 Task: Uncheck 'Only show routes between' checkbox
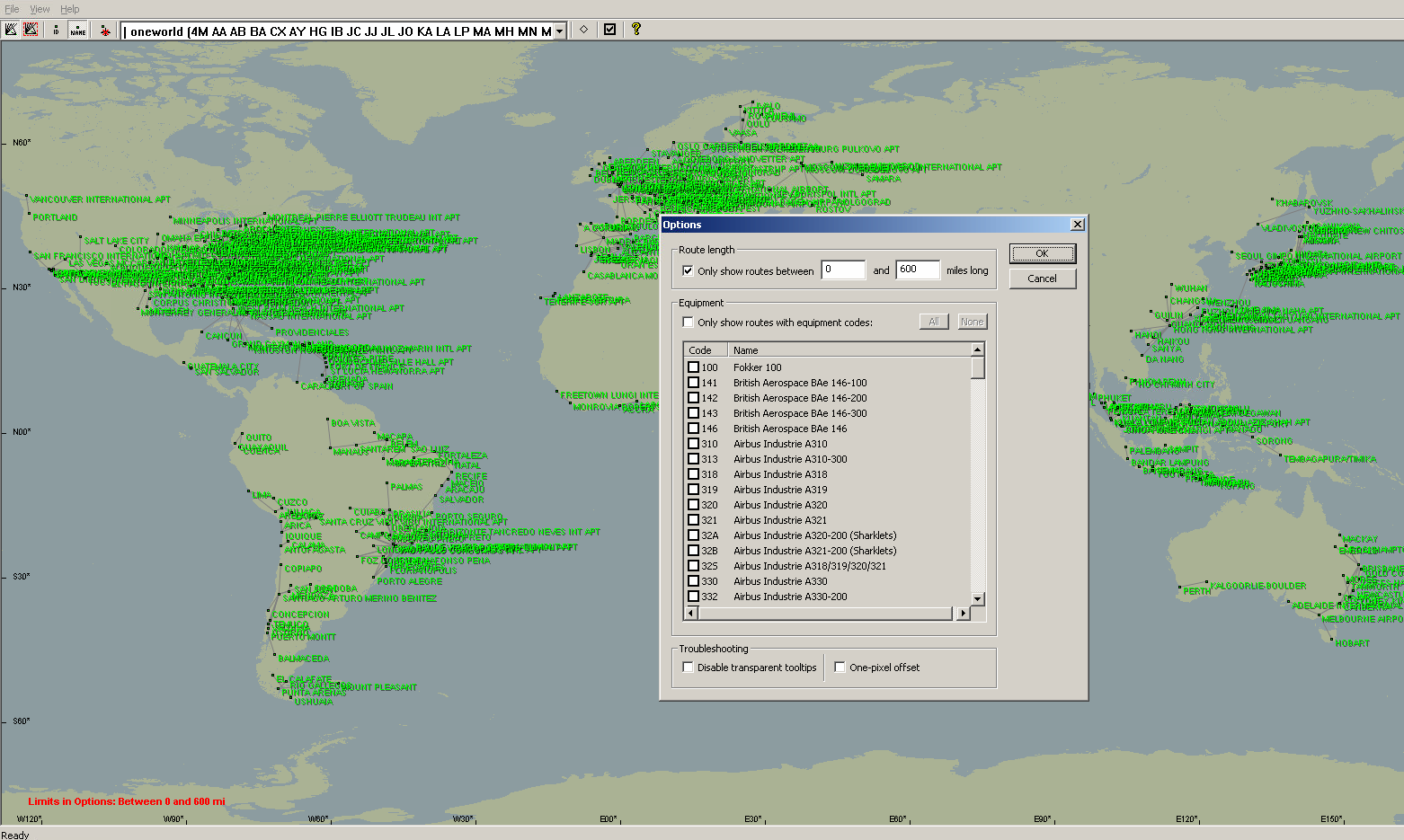point(688,270)
